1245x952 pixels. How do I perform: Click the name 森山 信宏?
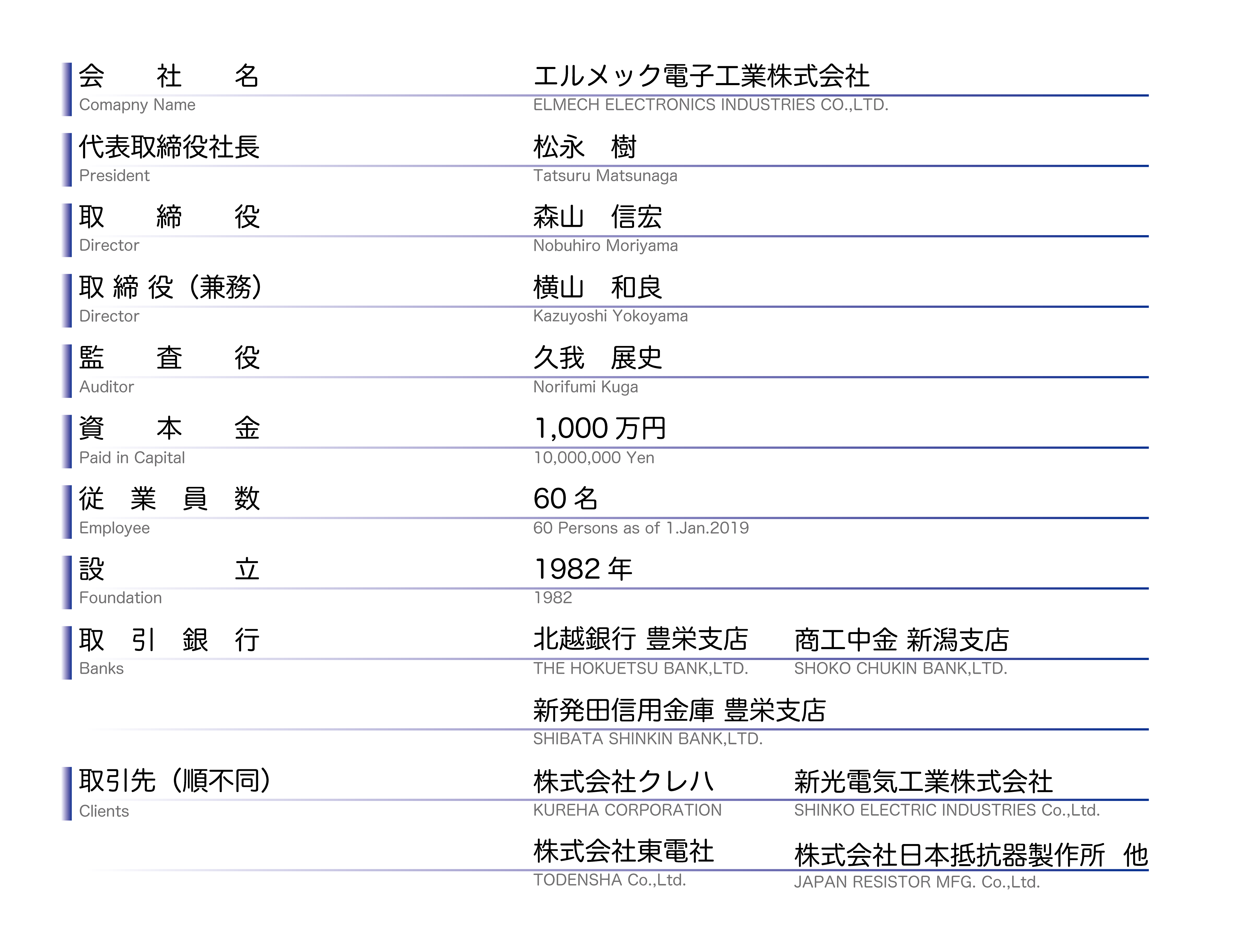pos(598,217)
